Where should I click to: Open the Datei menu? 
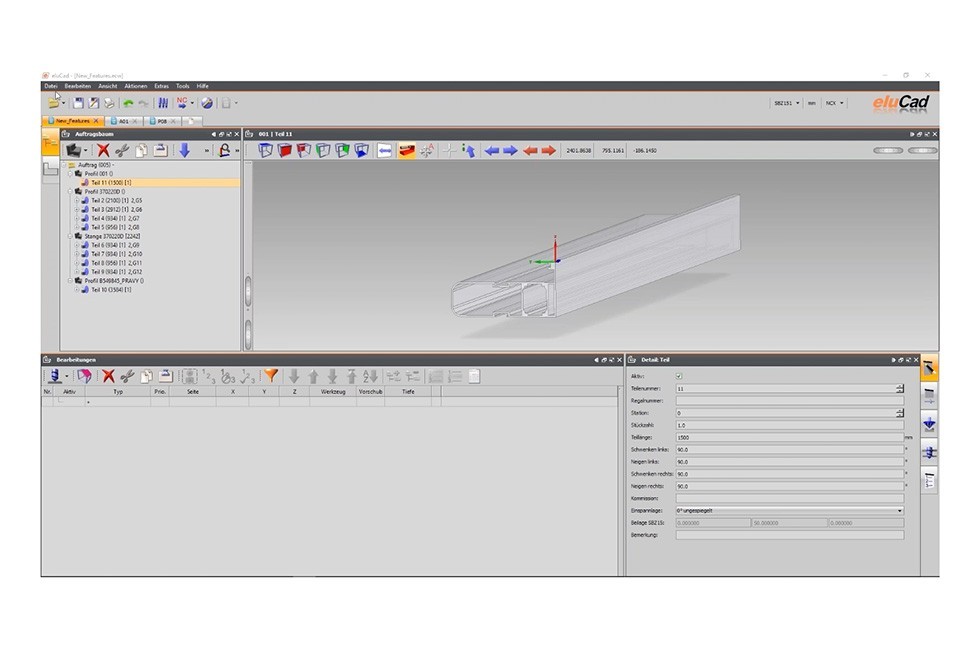51,86
